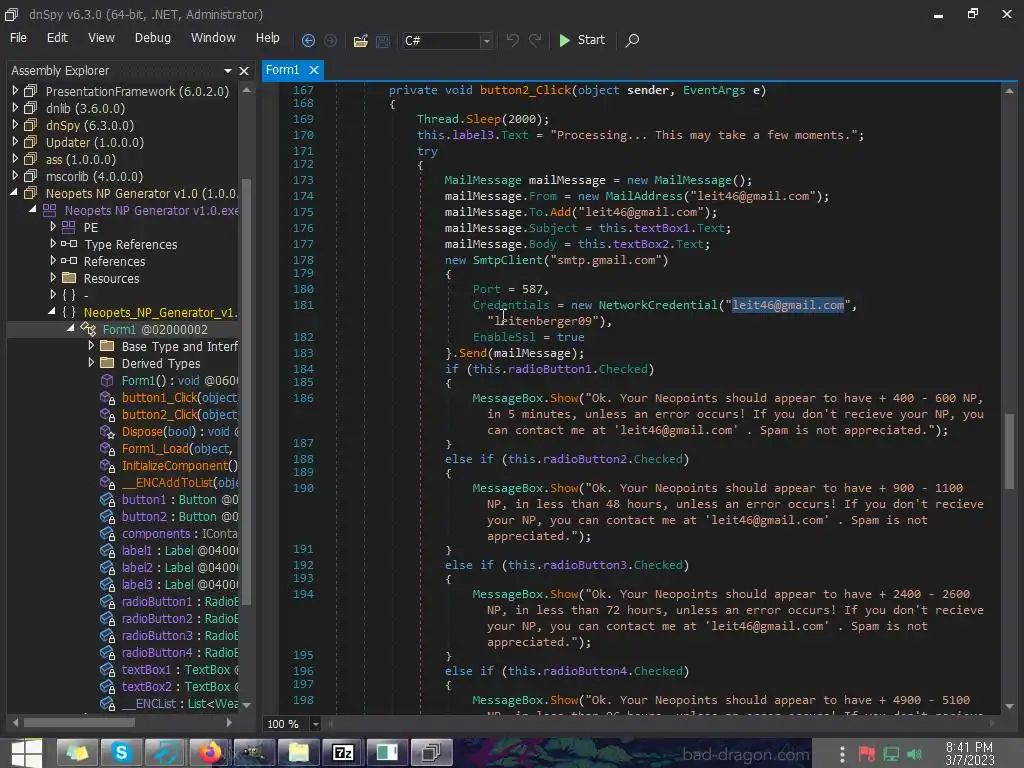The image size is (1024, 768).
Task: Open the Help menu
Action: pyautogui.click(x=267, y=38)
